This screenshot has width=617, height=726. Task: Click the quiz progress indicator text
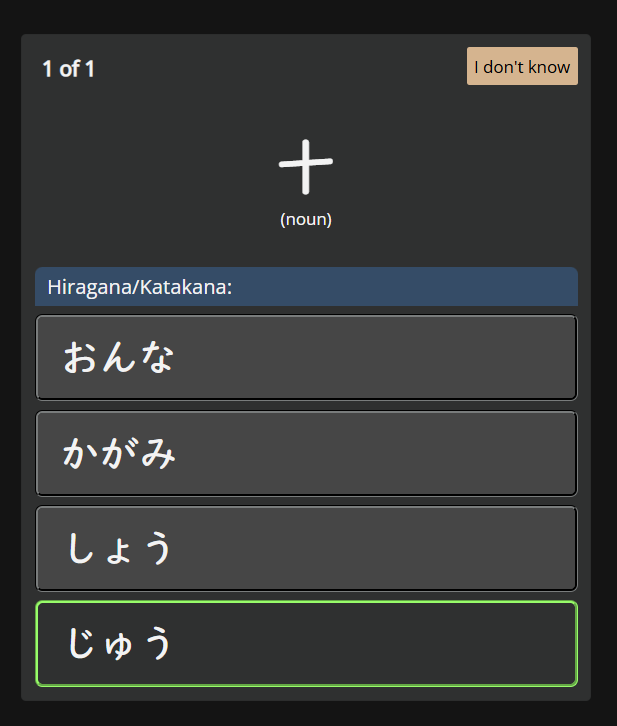coord(68,69)
